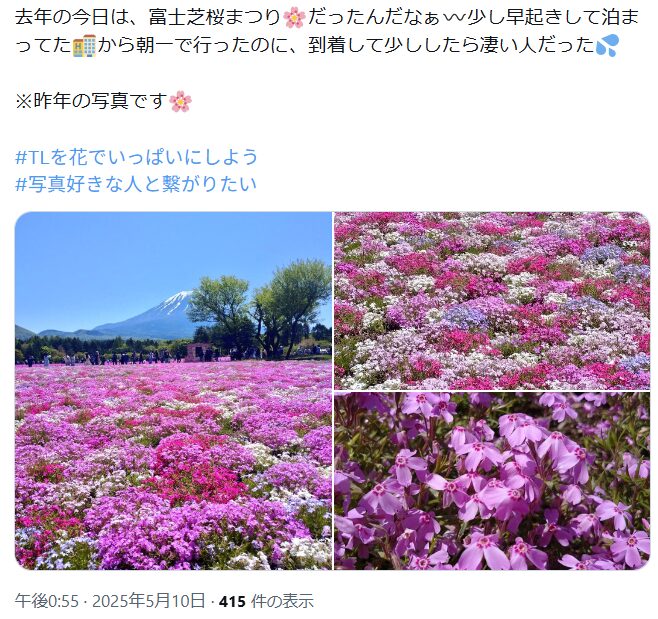Open hashtag #TLを花でいっぱいにしよう
This screenshot has width=658, height=619.
click(x=136, y=157)
